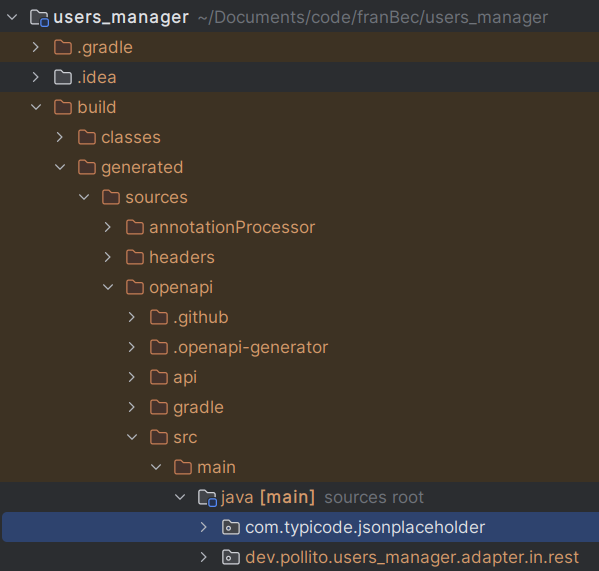Expand the .openapi-generator folder
The height and width of the screenshot is (571, 599).
(x=132, y=347)
